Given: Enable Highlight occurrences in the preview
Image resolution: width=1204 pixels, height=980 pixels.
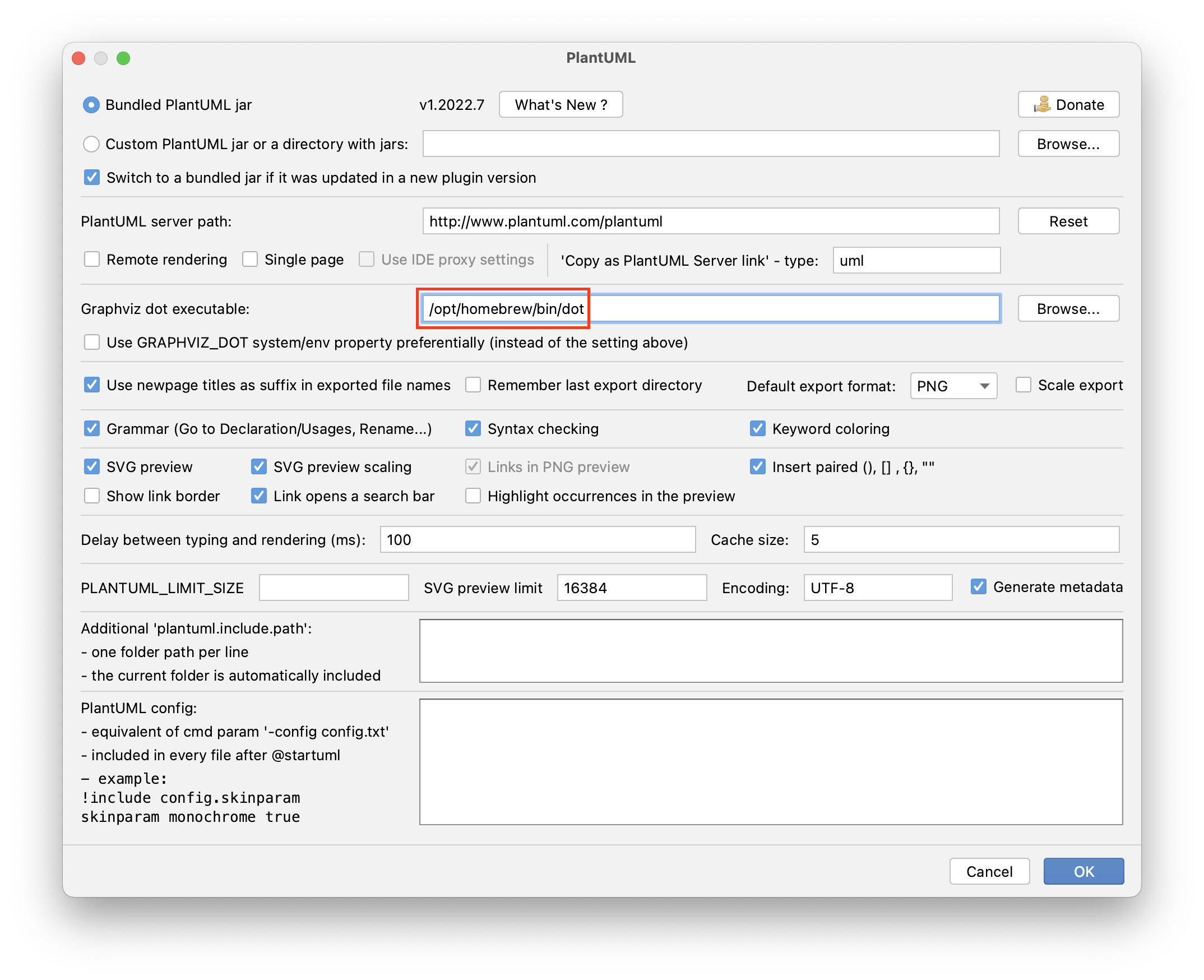Looking at the screenshot, I should pos(473,496).
